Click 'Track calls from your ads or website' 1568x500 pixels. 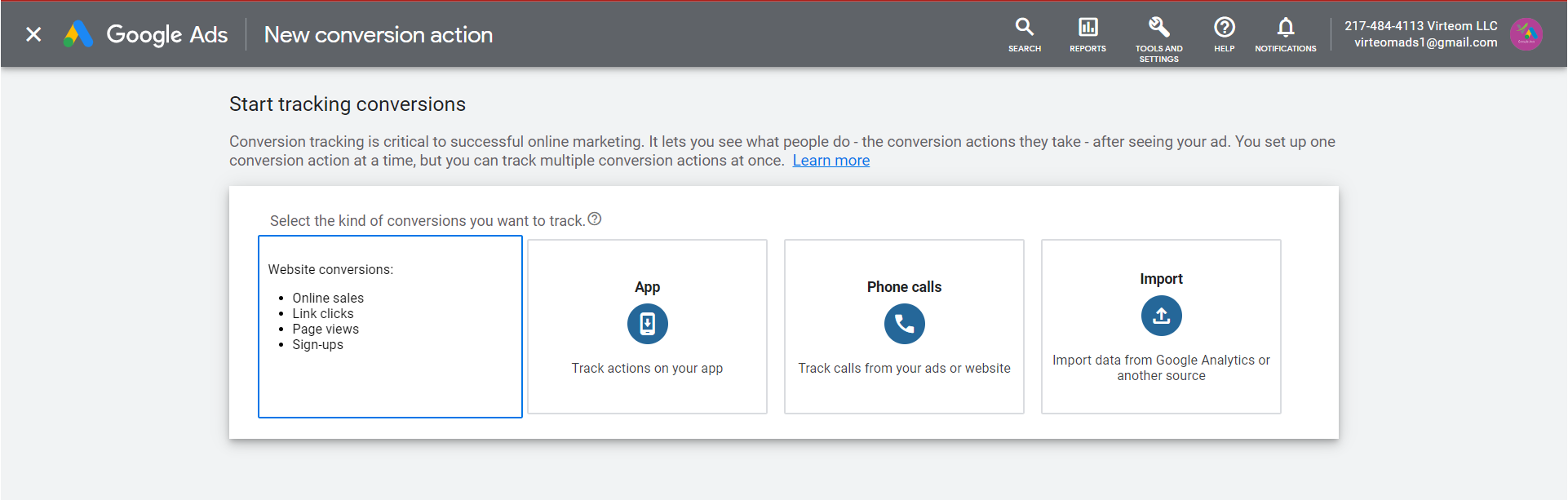pos(904,369)
